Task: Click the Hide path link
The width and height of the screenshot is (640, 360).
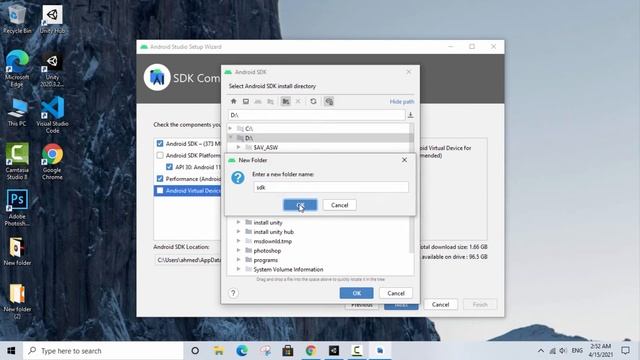Action: (x=402, y=102)
